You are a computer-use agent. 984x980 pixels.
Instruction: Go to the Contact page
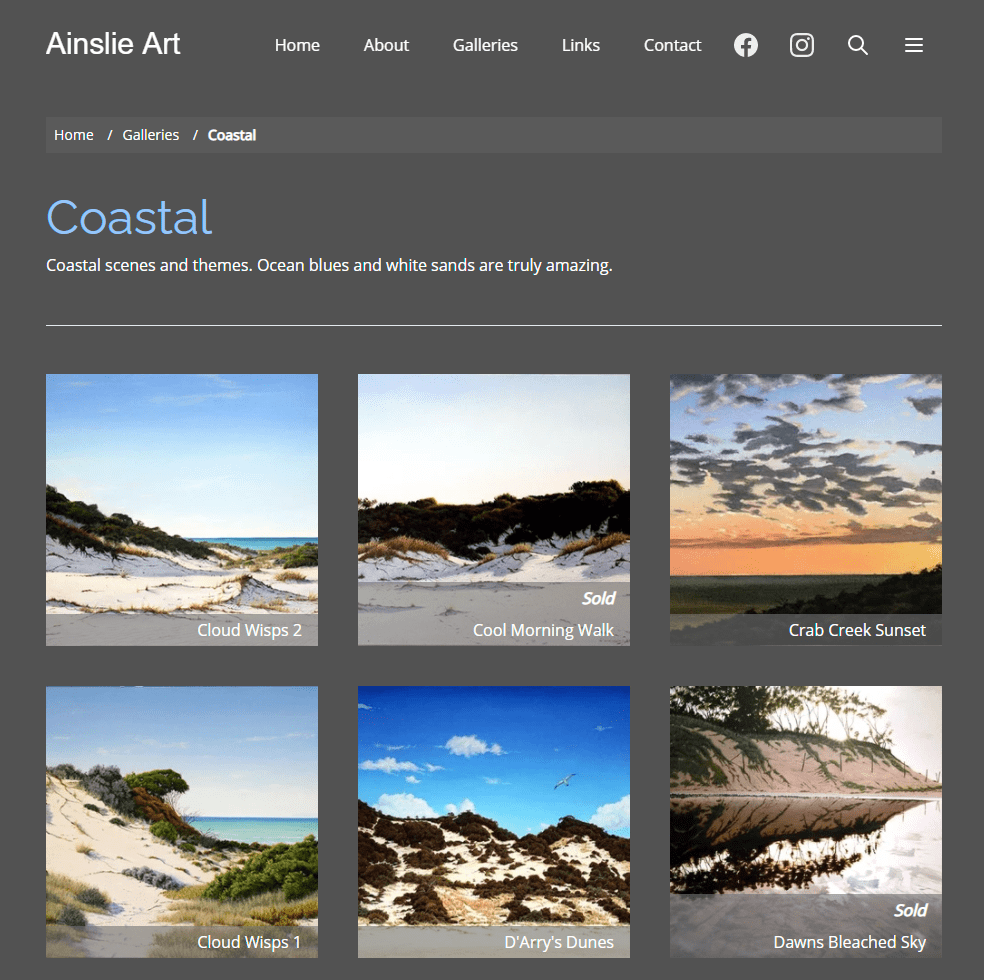[x=671, y=45]
